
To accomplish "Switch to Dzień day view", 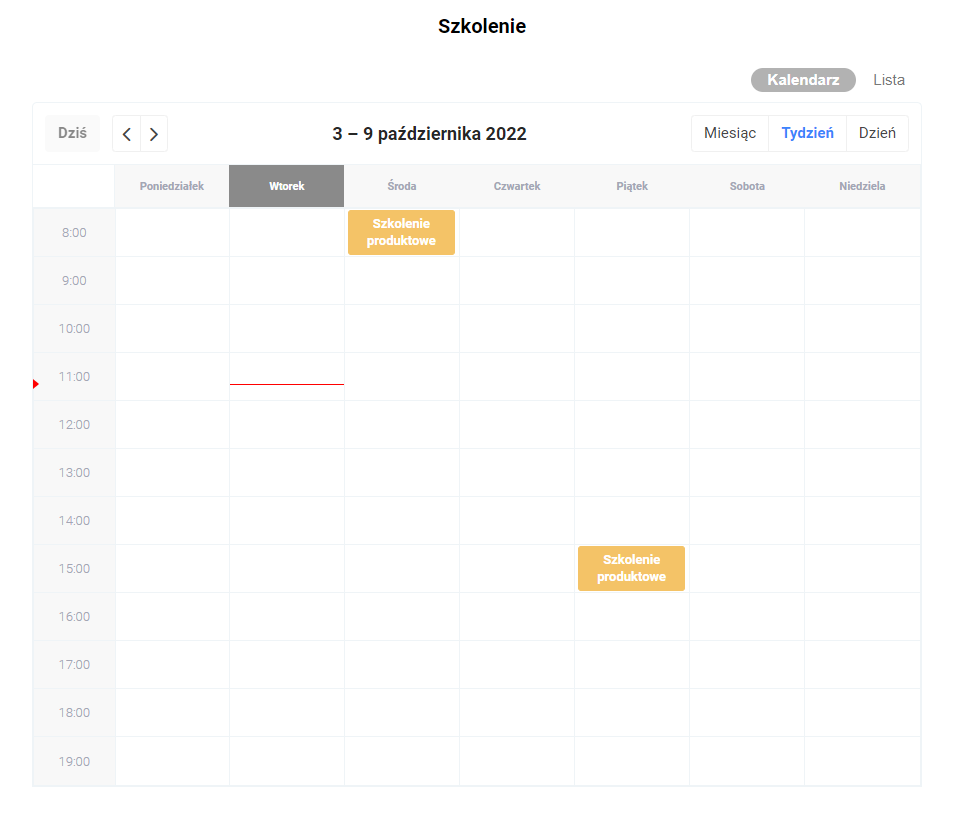I will [877, 133].
